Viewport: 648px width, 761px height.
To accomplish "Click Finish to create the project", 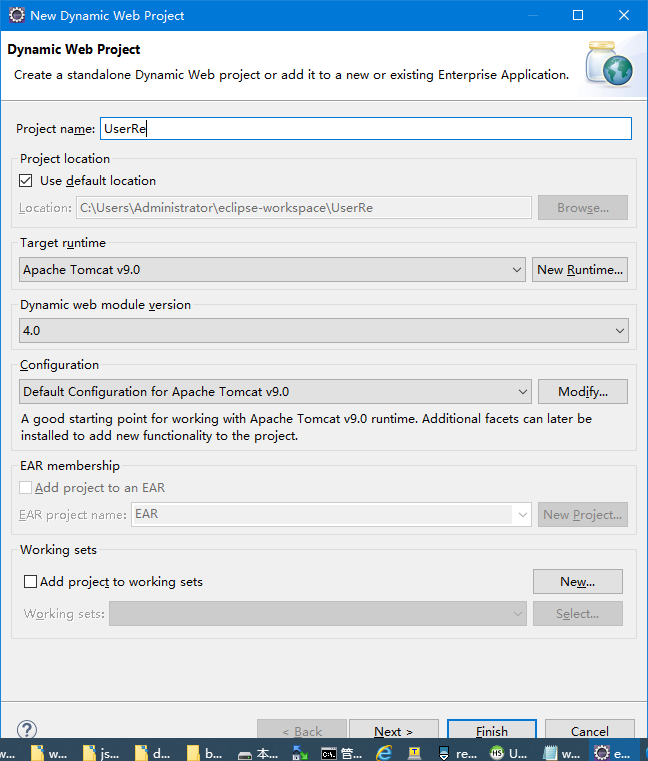I will point(492,731).
